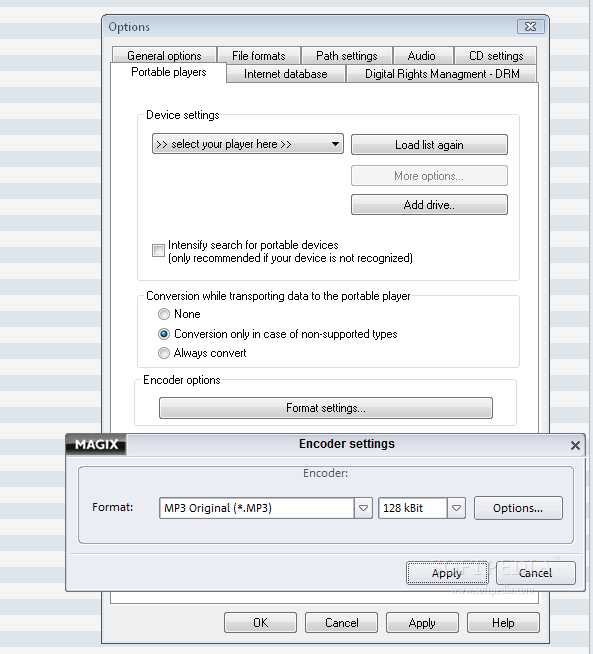Image resolution: width=593 pixels, height=654 pixels.
Task: Click the MAGIX logo in Encoder settings
Action: click(96, 444)
